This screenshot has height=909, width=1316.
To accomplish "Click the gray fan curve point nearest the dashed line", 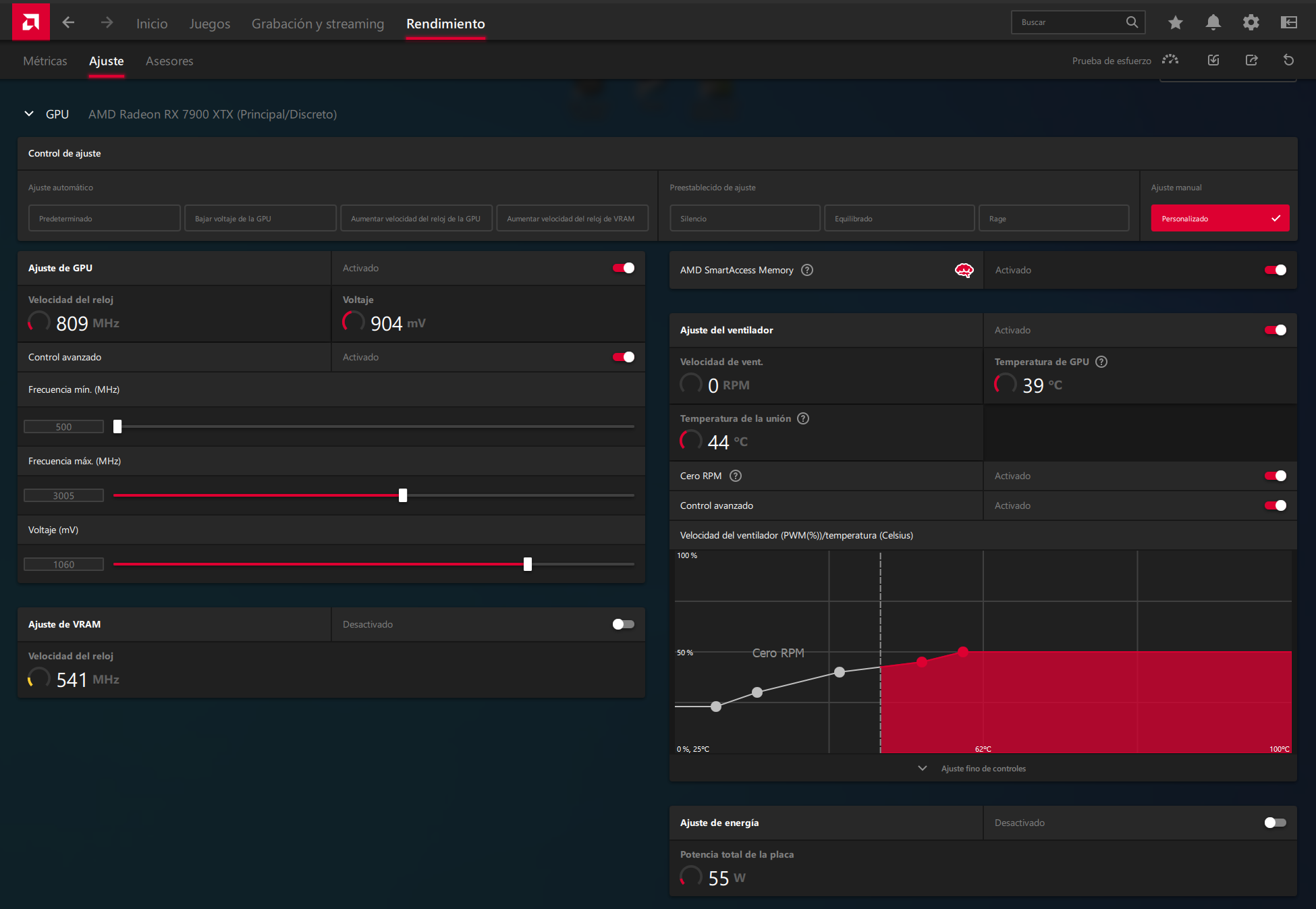I will point(840,672).
